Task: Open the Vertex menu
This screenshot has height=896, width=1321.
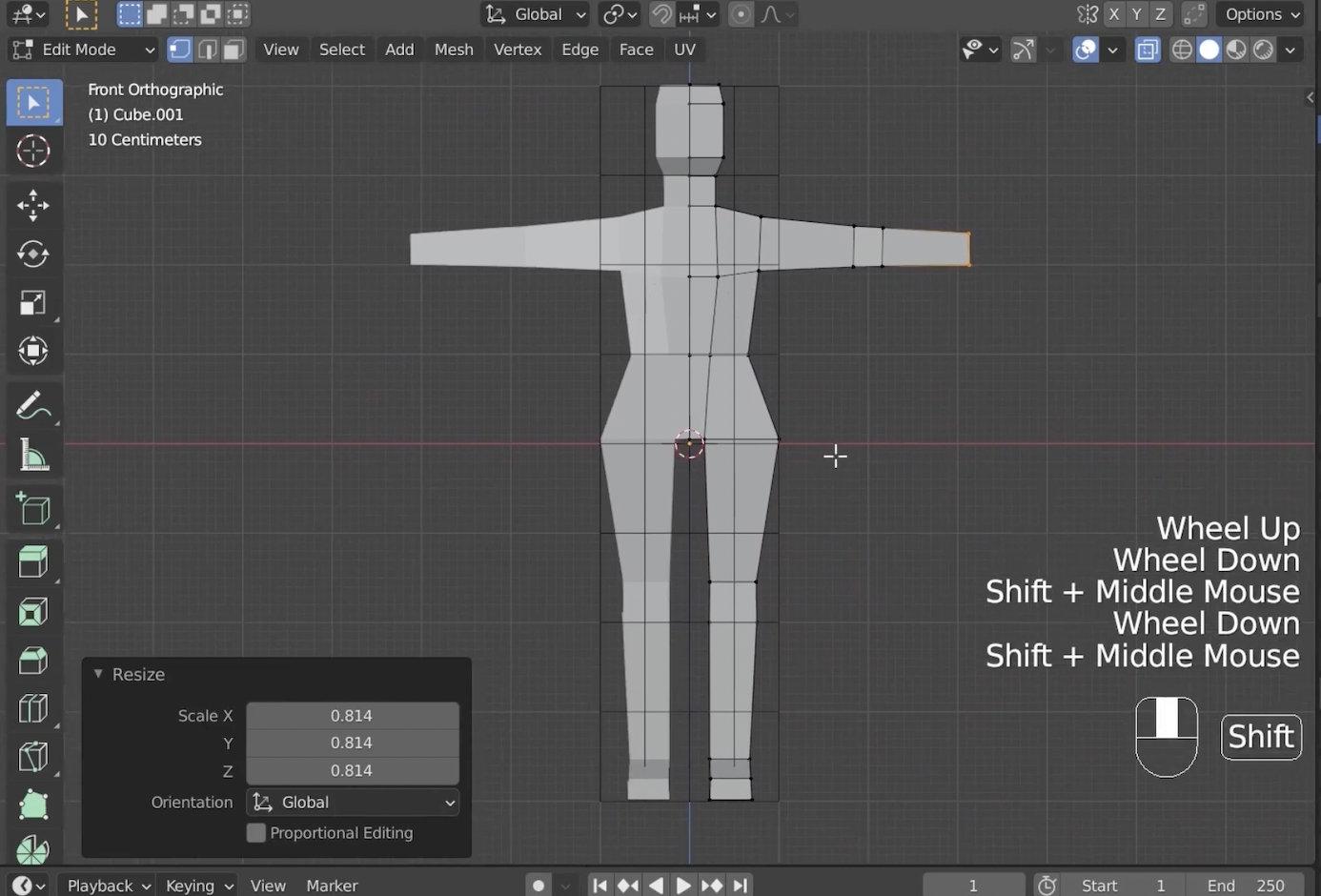Action: 518,50
